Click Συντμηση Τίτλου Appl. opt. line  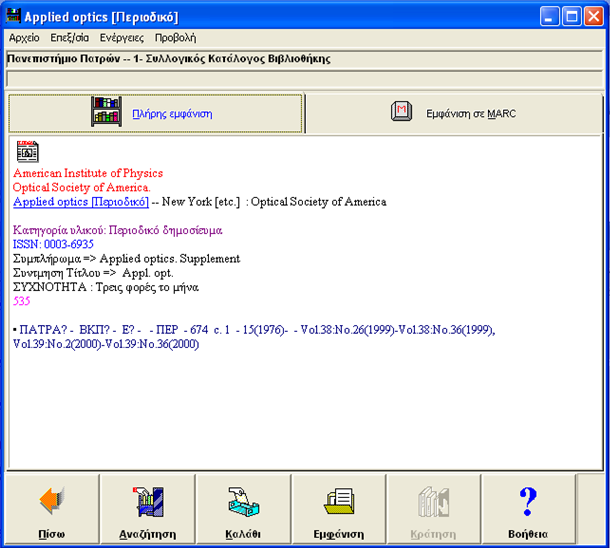click(x=93, y=273)
